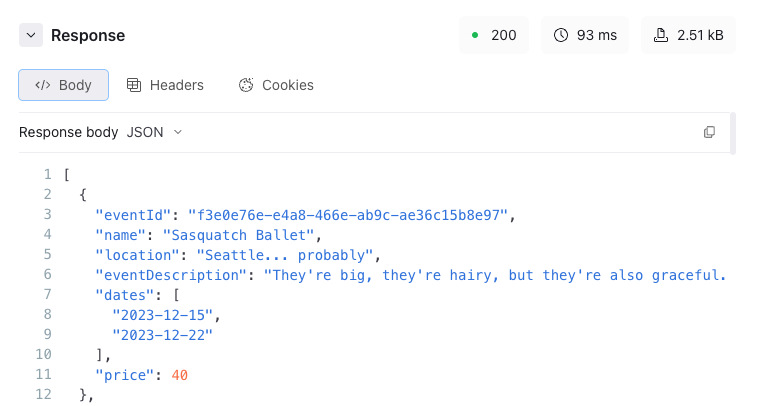This screenshot has width=757, height=406.
Task: Click the vertical scrollbar on the right
Action: (x=733, y=133)
